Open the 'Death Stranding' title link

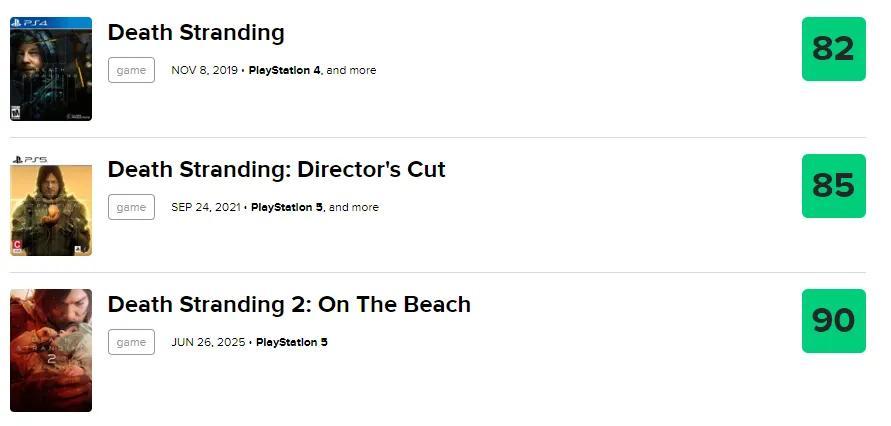point(196,33)
